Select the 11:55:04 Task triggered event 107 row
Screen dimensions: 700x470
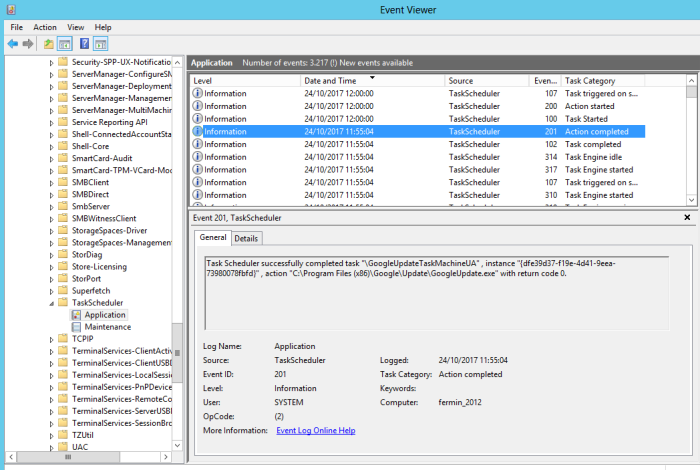pyautogui.click(x=417, y=182)
